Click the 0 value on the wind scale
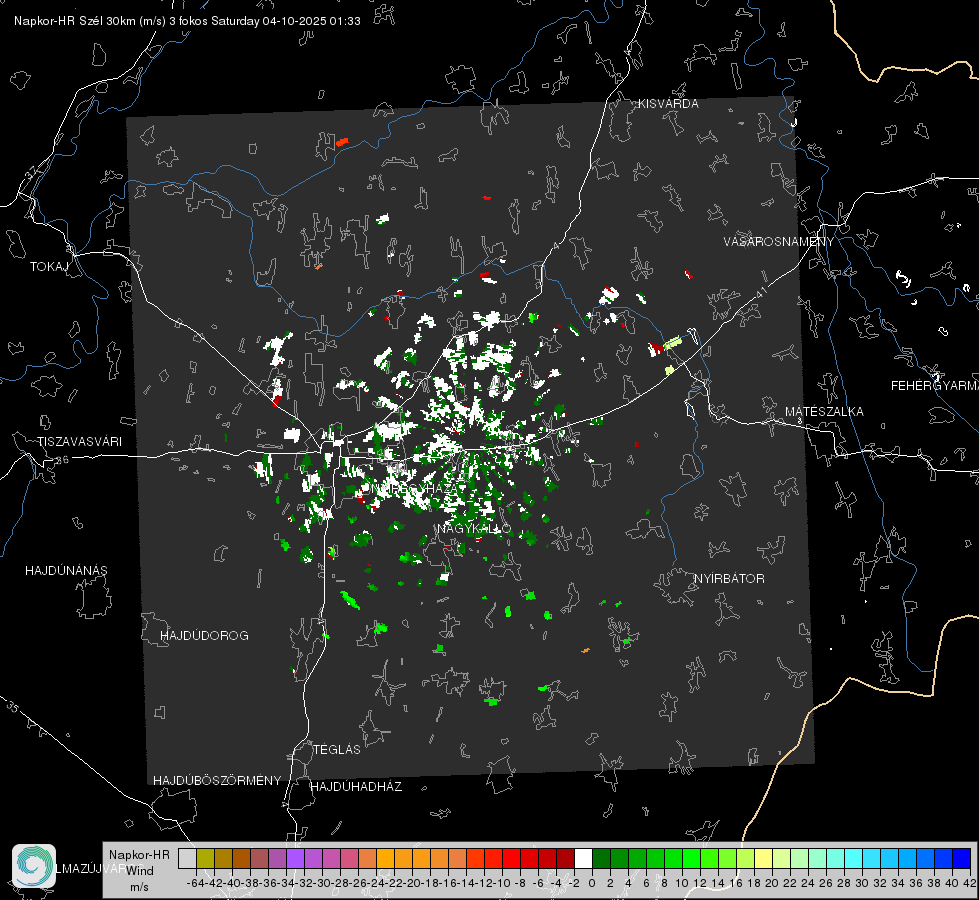 [592, 883]
